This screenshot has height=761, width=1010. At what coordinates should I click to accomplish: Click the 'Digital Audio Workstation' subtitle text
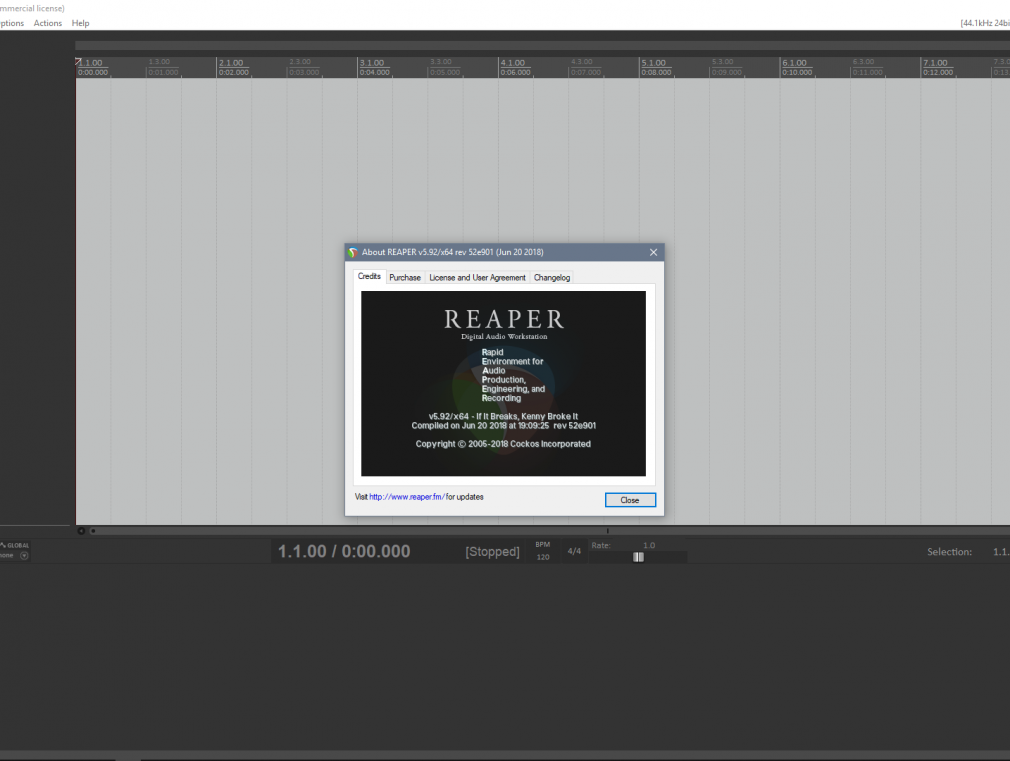[x=504, y=336]
